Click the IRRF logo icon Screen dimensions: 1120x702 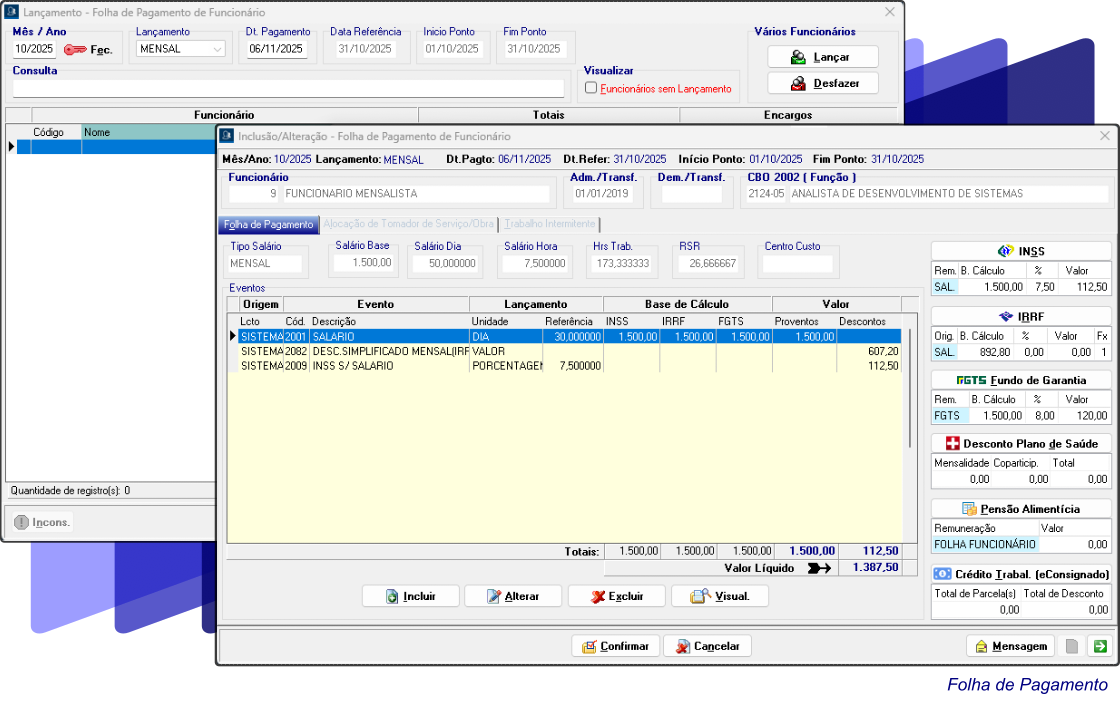click(1006, 316)
